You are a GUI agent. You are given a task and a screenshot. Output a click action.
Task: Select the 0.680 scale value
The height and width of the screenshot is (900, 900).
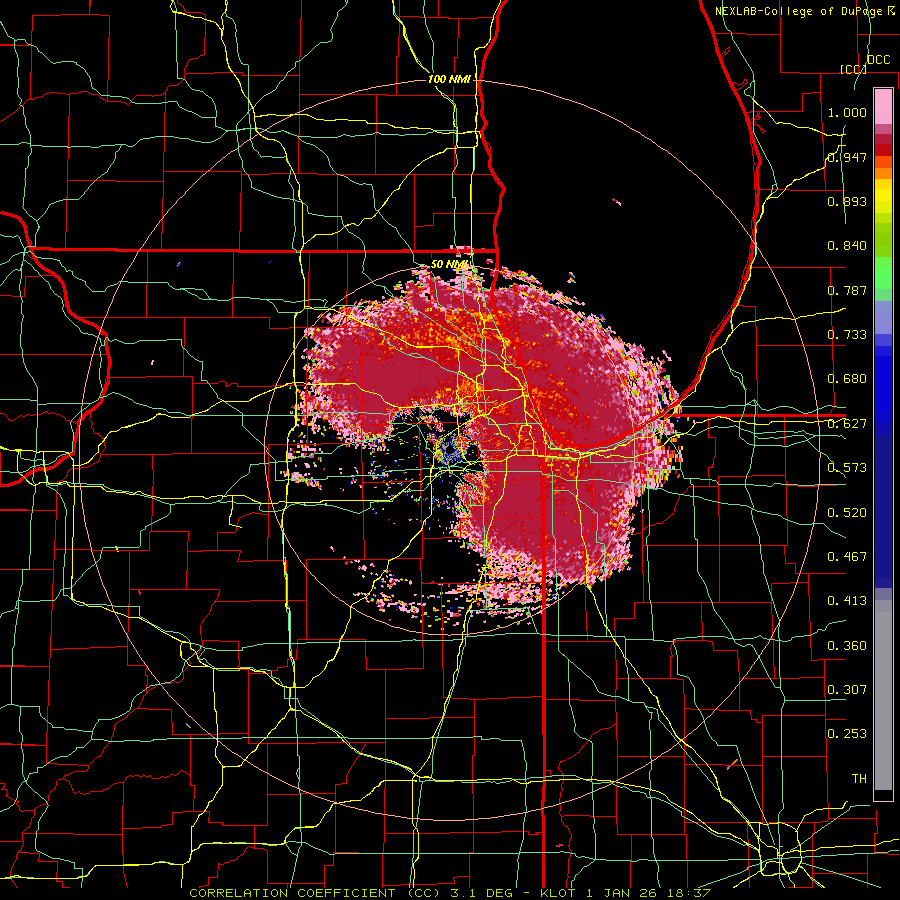tap(847, 379)
